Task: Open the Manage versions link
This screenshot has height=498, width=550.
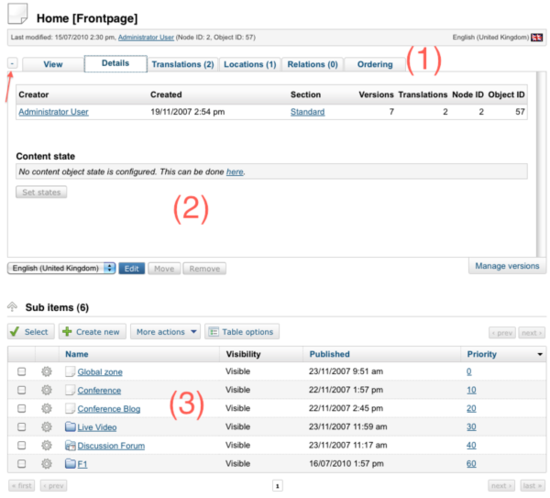Action: coord(507,266)
